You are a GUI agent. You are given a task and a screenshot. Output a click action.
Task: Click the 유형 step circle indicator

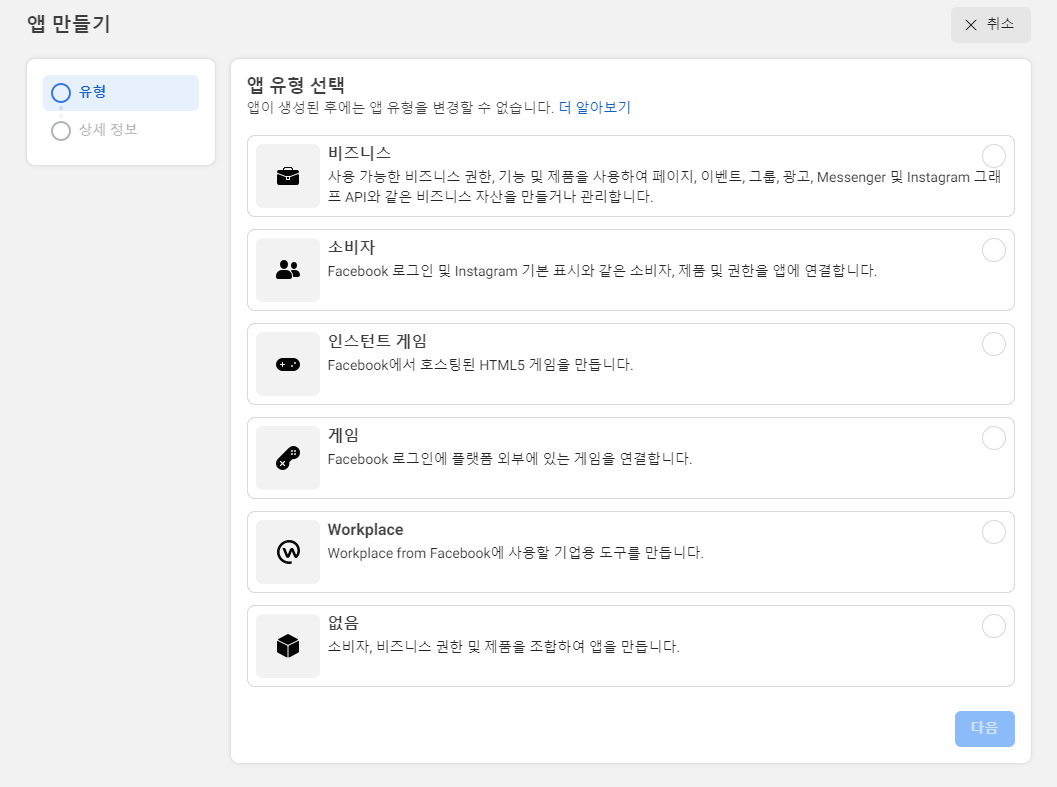[x=61, y=93]
